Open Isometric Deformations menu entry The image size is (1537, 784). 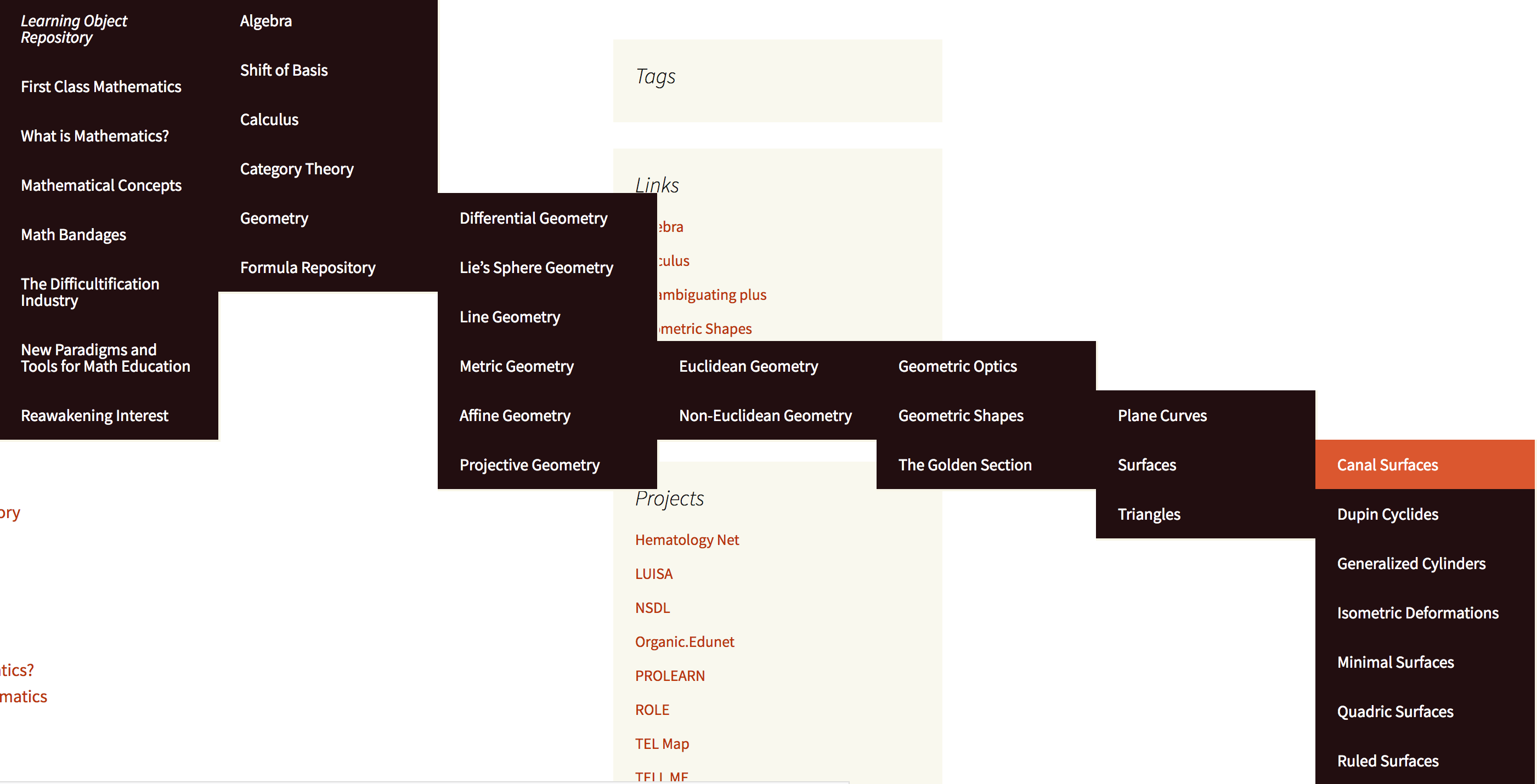pyautogui.click(x=1417, y=613)
